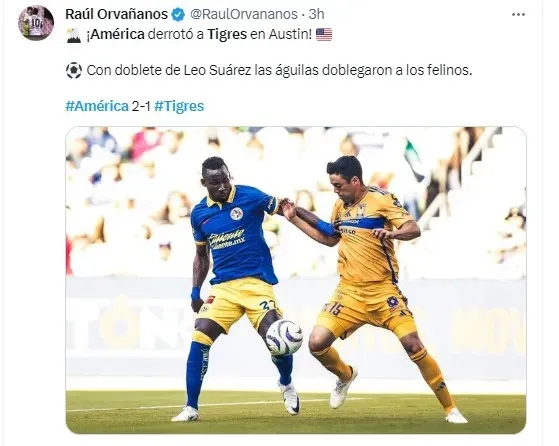The image size is (559, 446).
Task: Open the @RaulOrvananos handle link
Action: click(x=243, y=15)
